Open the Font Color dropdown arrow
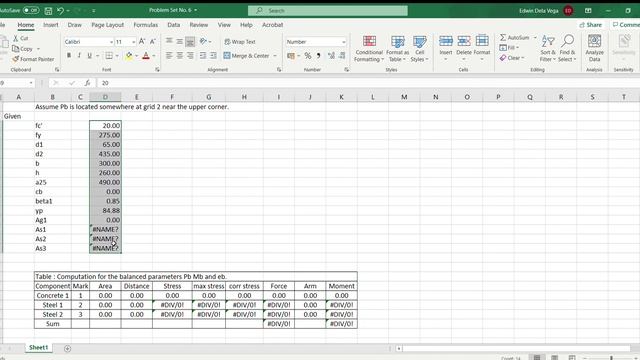Image resolution: width=640 pixels, height=360 pixels. 154,56
